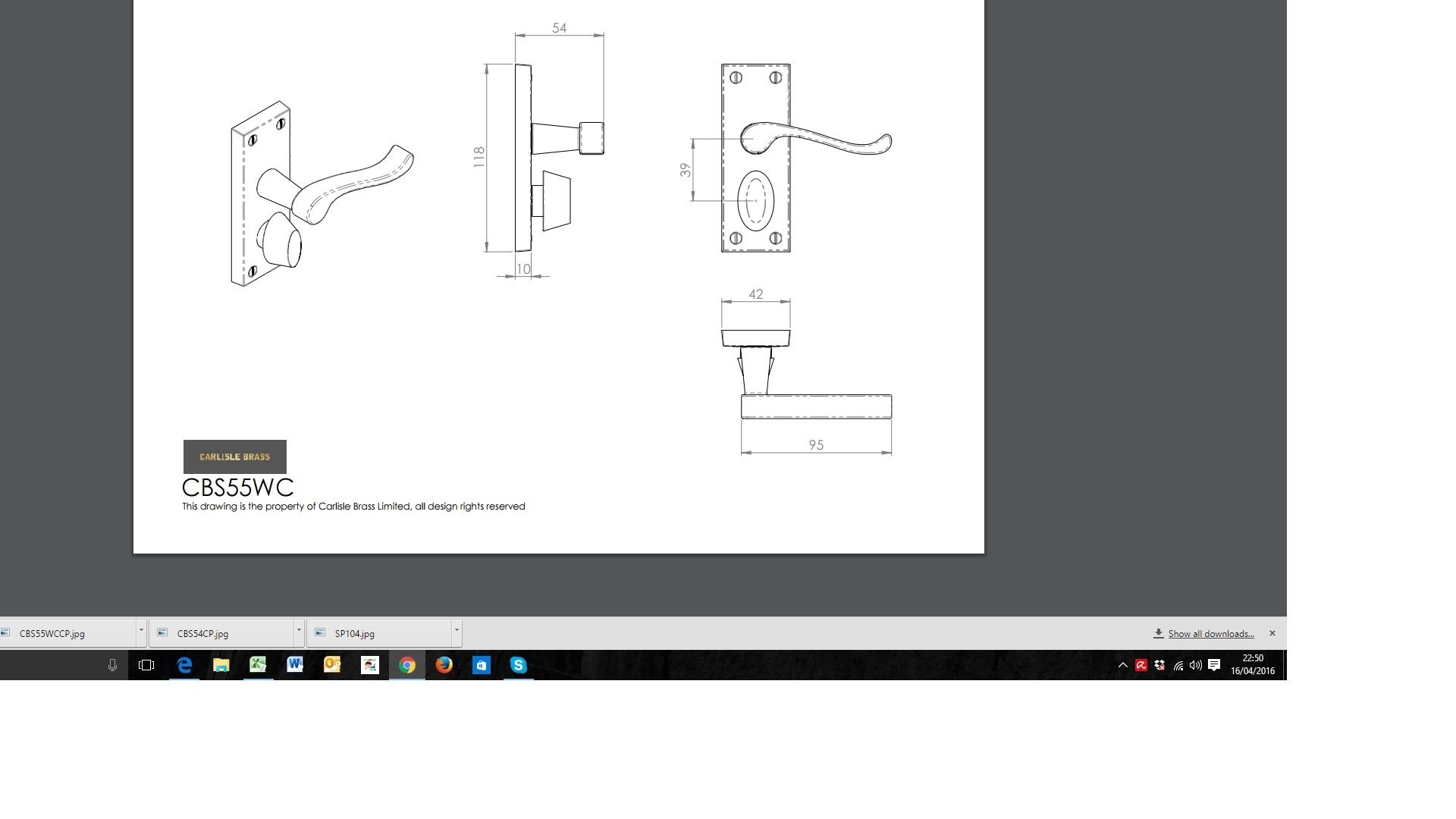Close the downloads bar

(x=1272, y=633)
